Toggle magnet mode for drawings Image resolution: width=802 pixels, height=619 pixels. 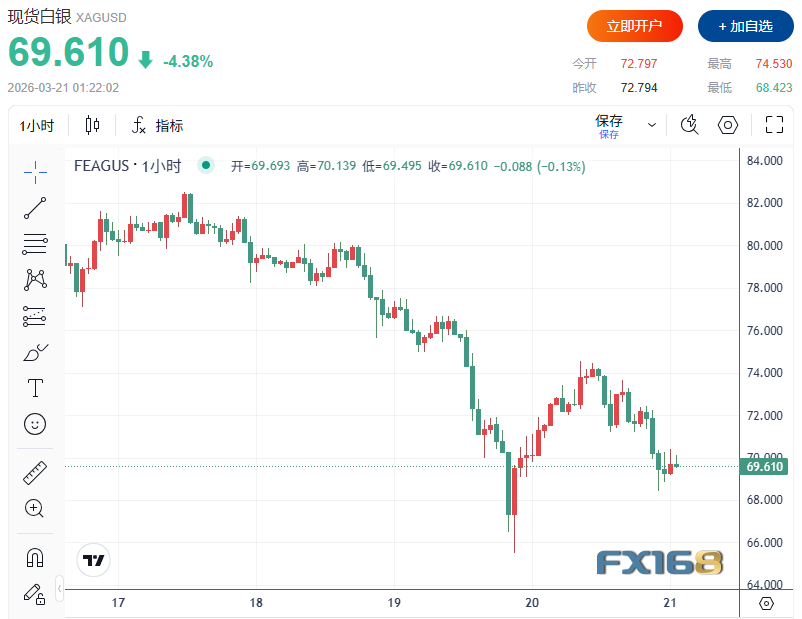click(35, 557)
